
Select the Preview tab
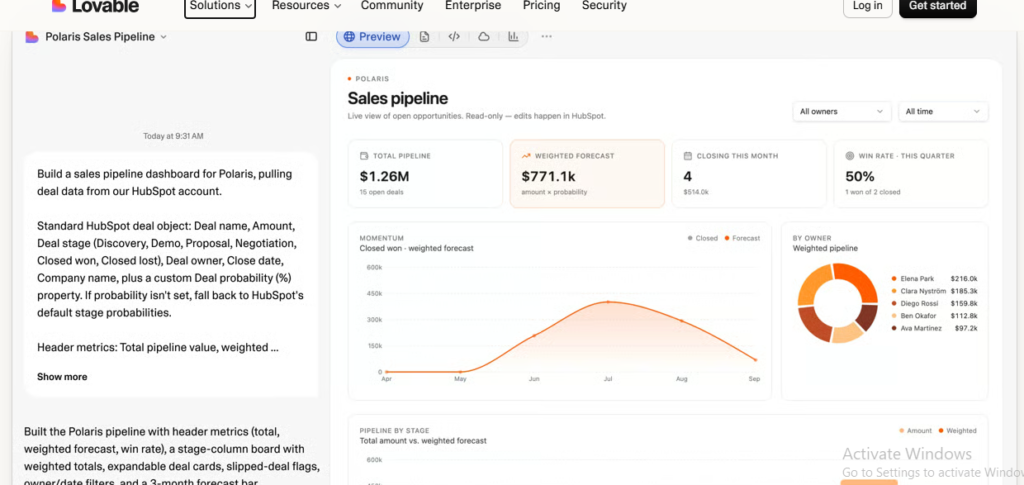[373, 37]
